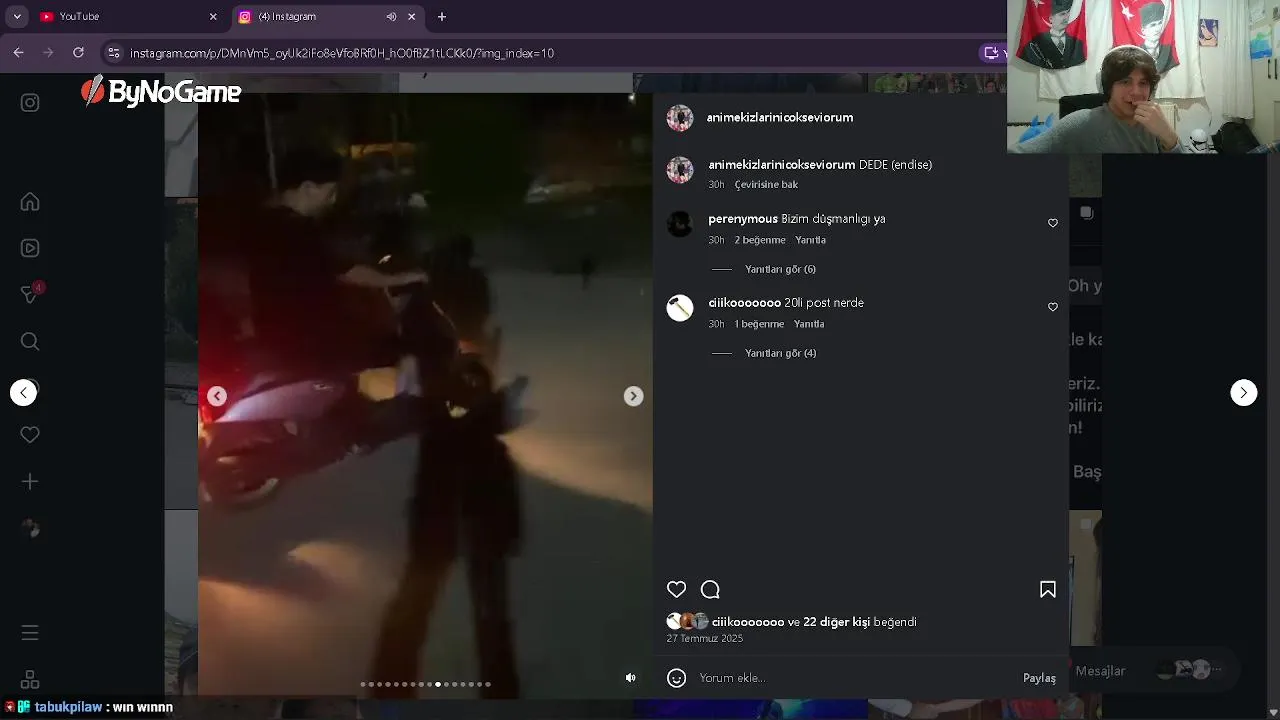The height and width of the screenshot is (720, 1280).
Task: Click the address bar URL
Action: [342, 53]
